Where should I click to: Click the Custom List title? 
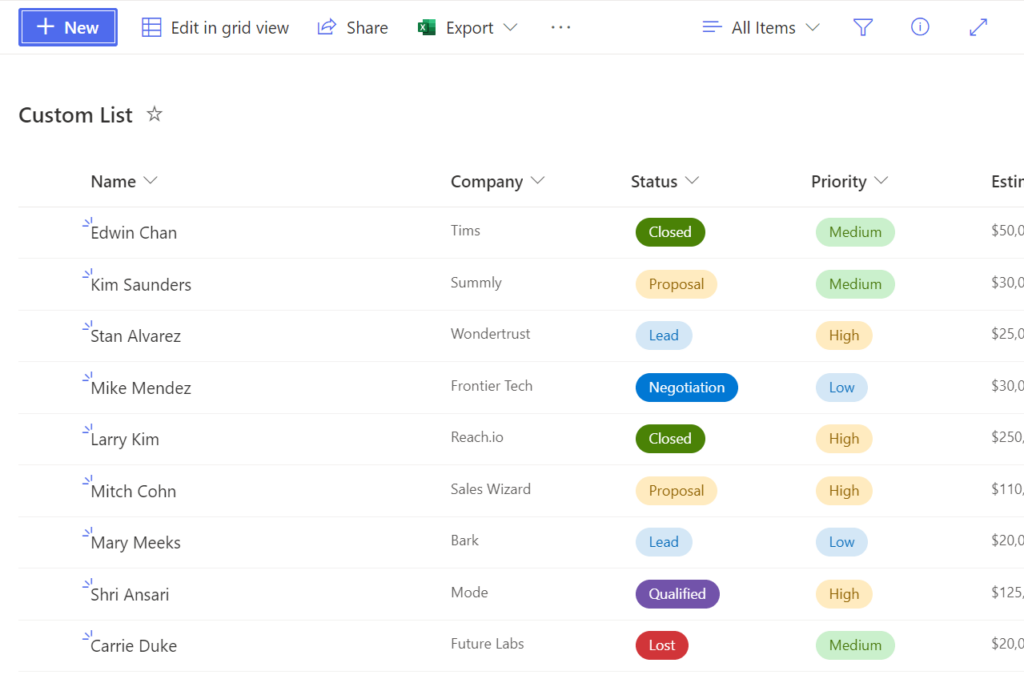[x=75, y=115]
